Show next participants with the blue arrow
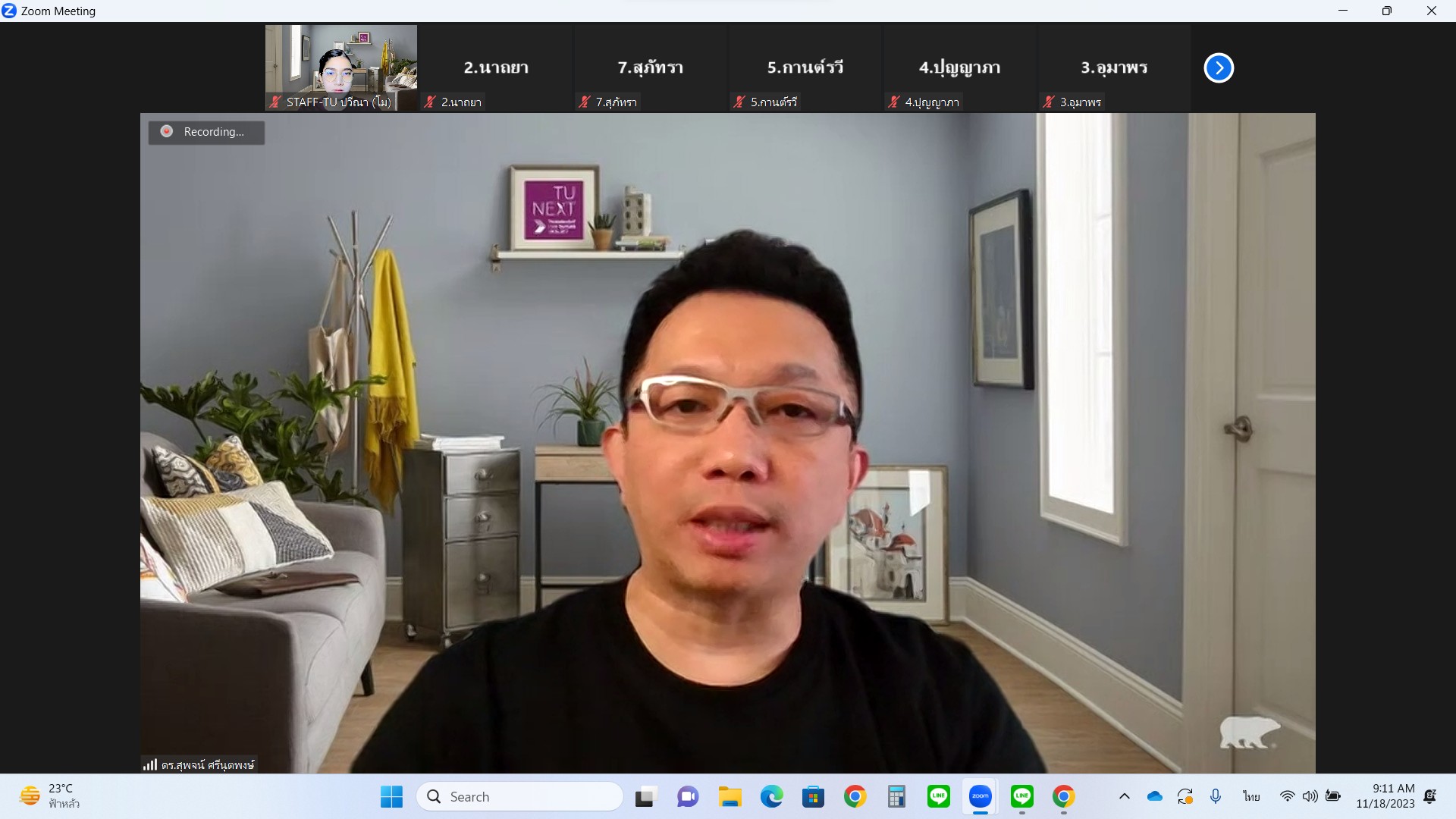This screenshot has height=819, width=1456. click(1219, 67)
